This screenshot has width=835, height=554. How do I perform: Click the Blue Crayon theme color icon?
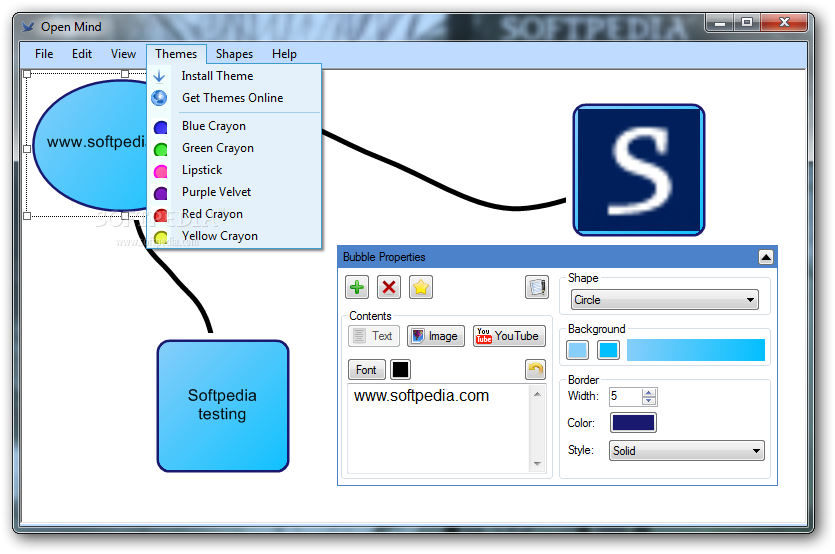(160, 127)
